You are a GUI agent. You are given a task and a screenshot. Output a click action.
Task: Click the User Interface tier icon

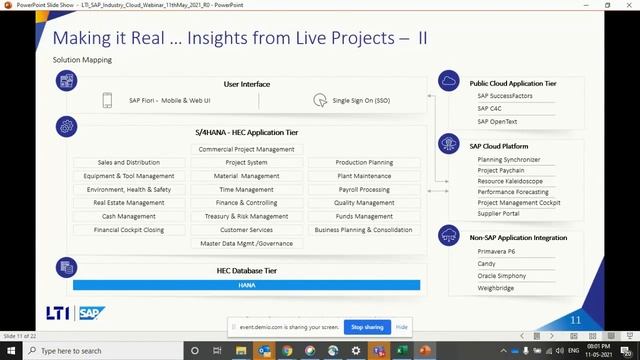point(67,80)
